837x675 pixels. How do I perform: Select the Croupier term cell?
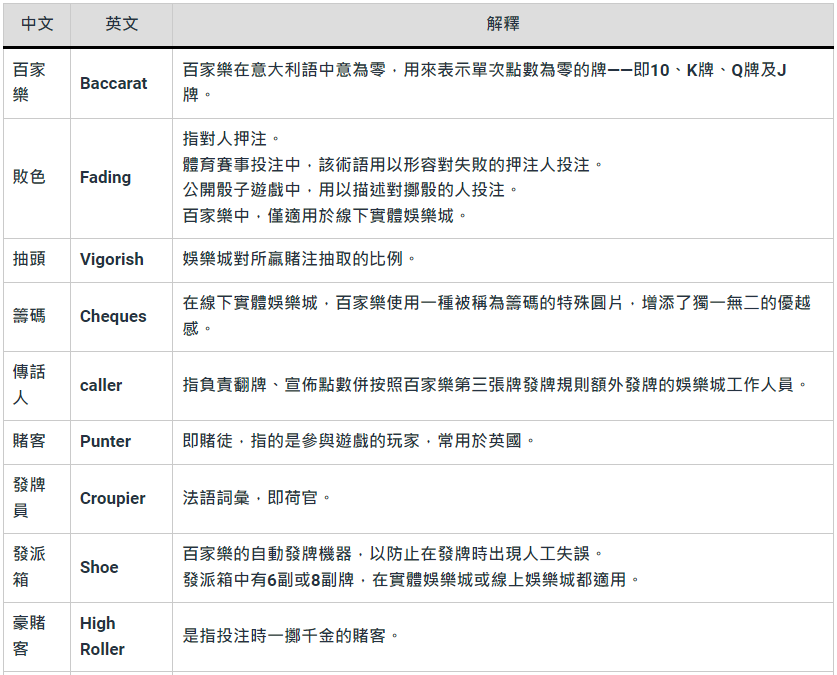coord(113,498)
